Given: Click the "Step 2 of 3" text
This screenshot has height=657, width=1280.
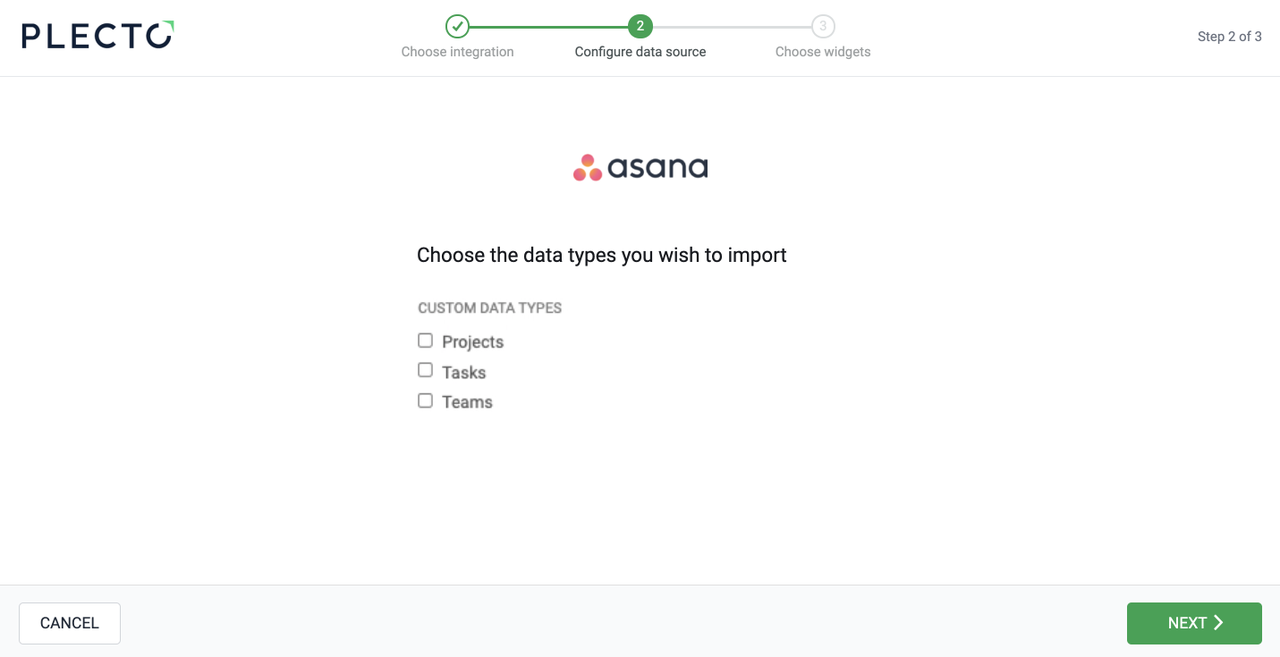Looking at the screenshot, I should click(x=1229, y=37).
